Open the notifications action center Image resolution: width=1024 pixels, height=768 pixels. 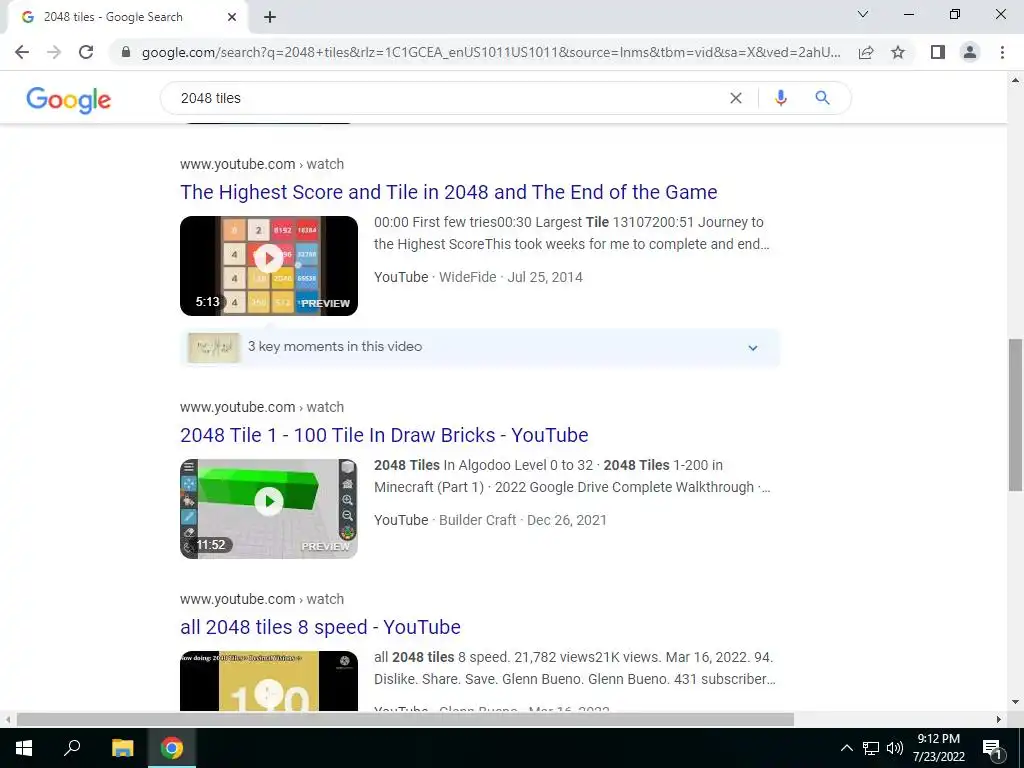[x=992, y=748]
